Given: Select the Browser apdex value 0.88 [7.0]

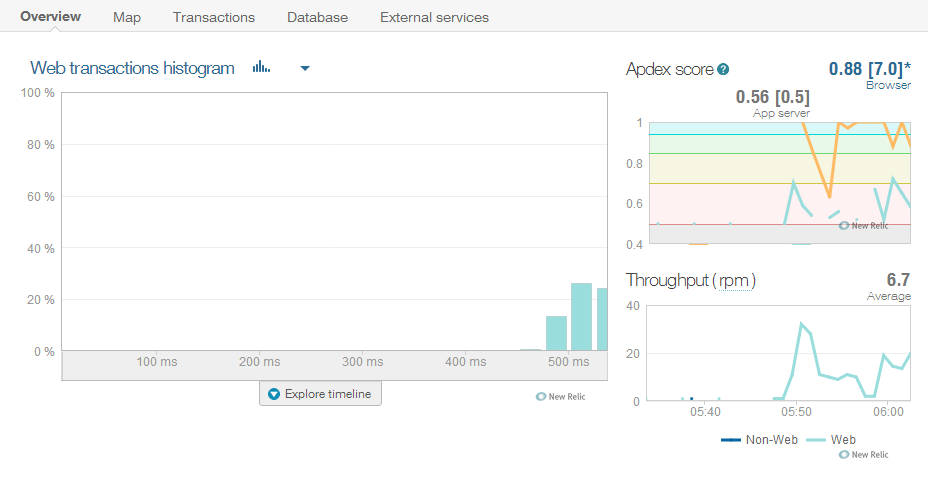Looking at the screenshot, I should click(869, 69).
